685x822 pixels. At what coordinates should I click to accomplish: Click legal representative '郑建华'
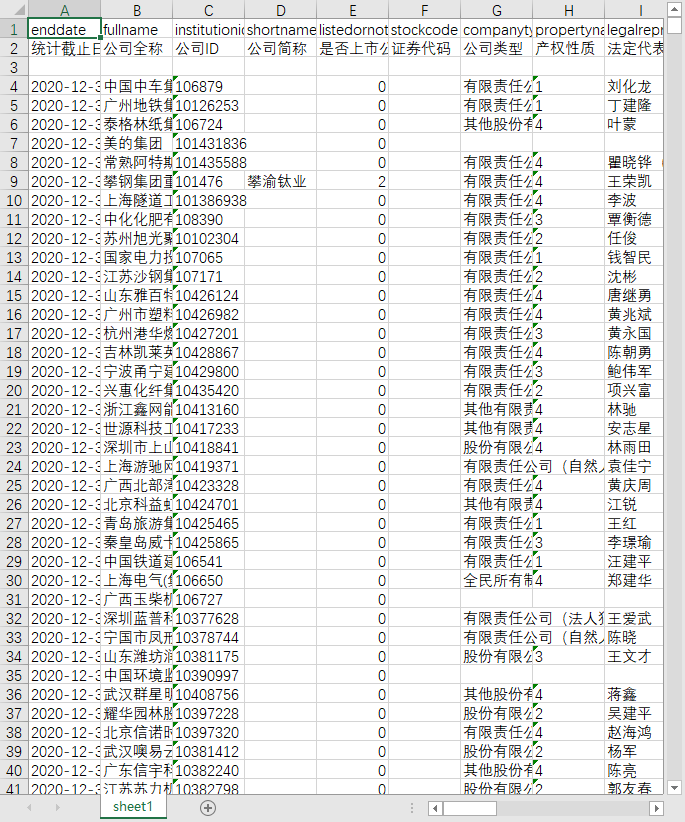(x=634, y=580)
